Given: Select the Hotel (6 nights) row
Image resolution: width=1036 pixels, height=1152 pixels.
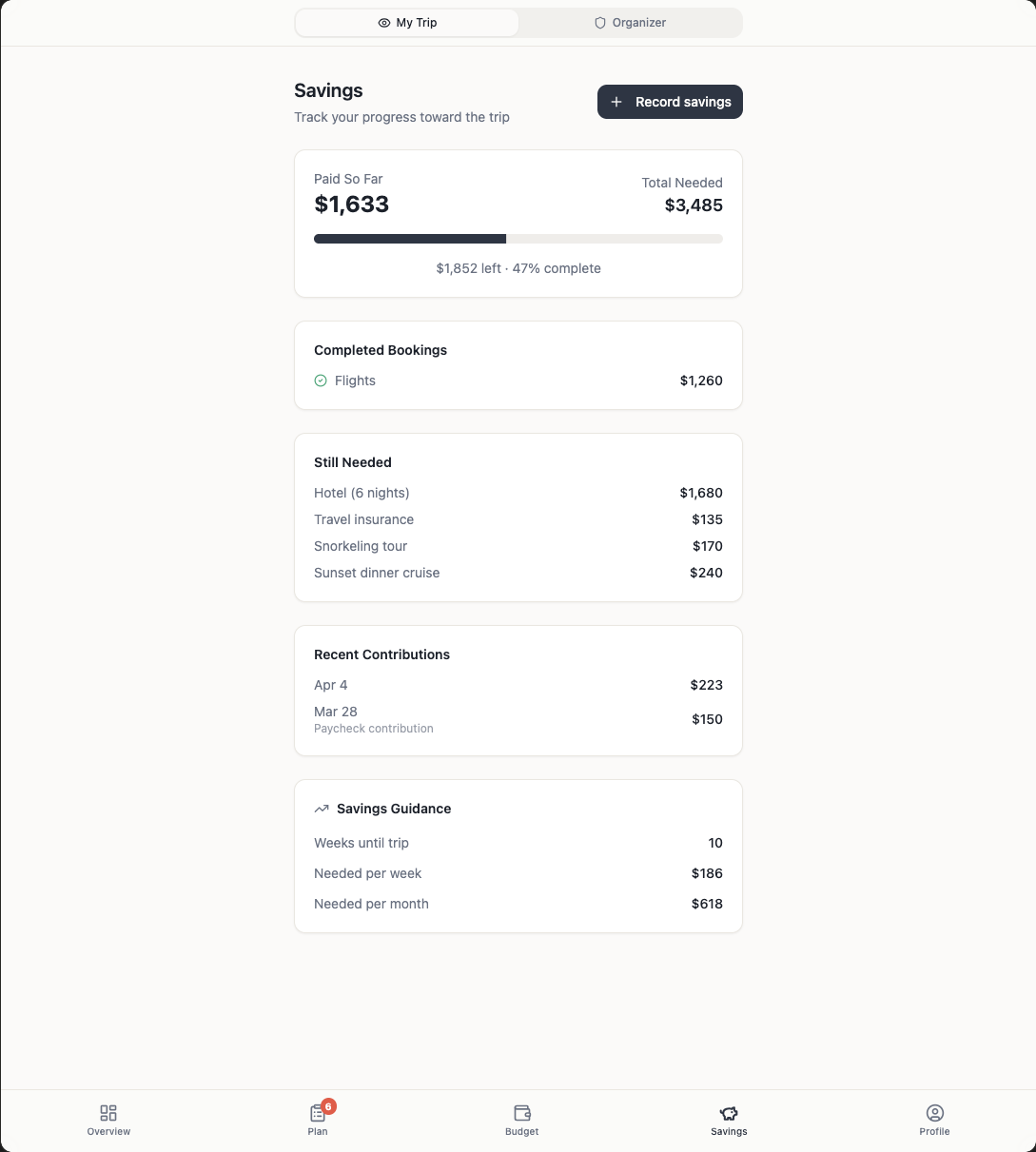Looking at the screenshot, I should pyautogui.click(x=518, y=493).
